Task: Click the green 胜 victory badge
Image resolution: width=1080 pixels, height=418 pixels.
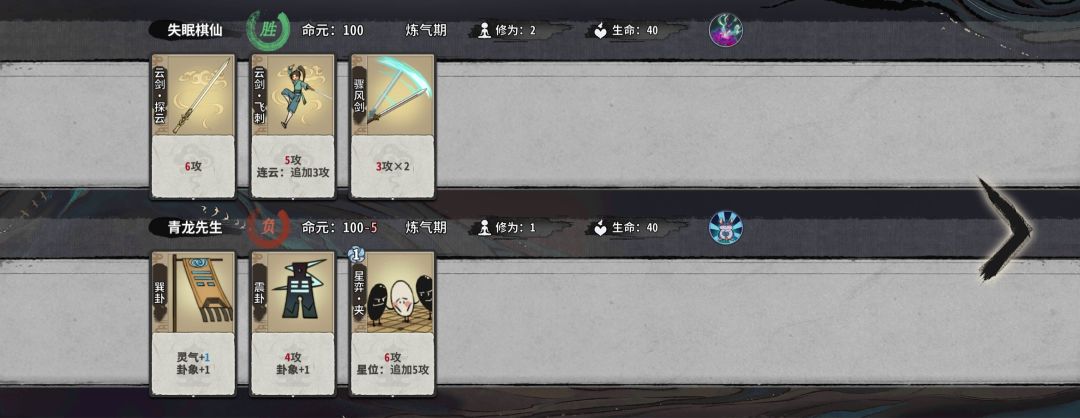Action: (x=267, y=30)
